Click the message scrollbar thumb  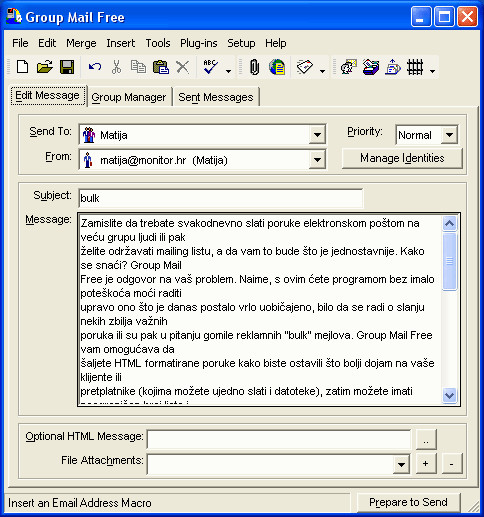pos(449,261)
